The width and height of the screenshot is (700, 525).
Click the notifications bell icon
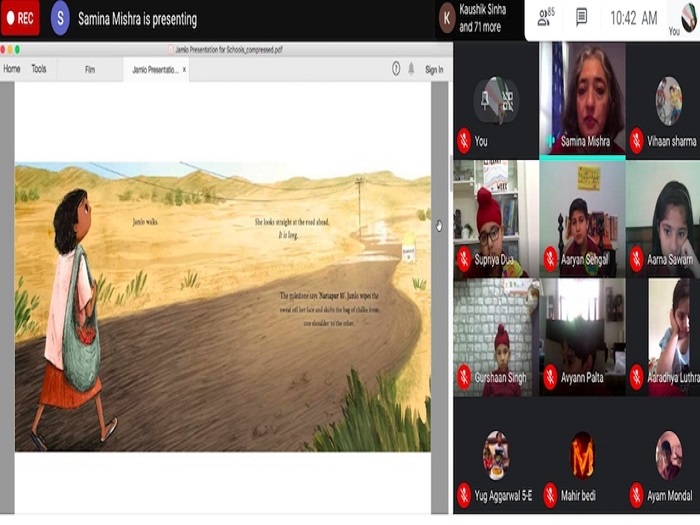coord(411,69)
